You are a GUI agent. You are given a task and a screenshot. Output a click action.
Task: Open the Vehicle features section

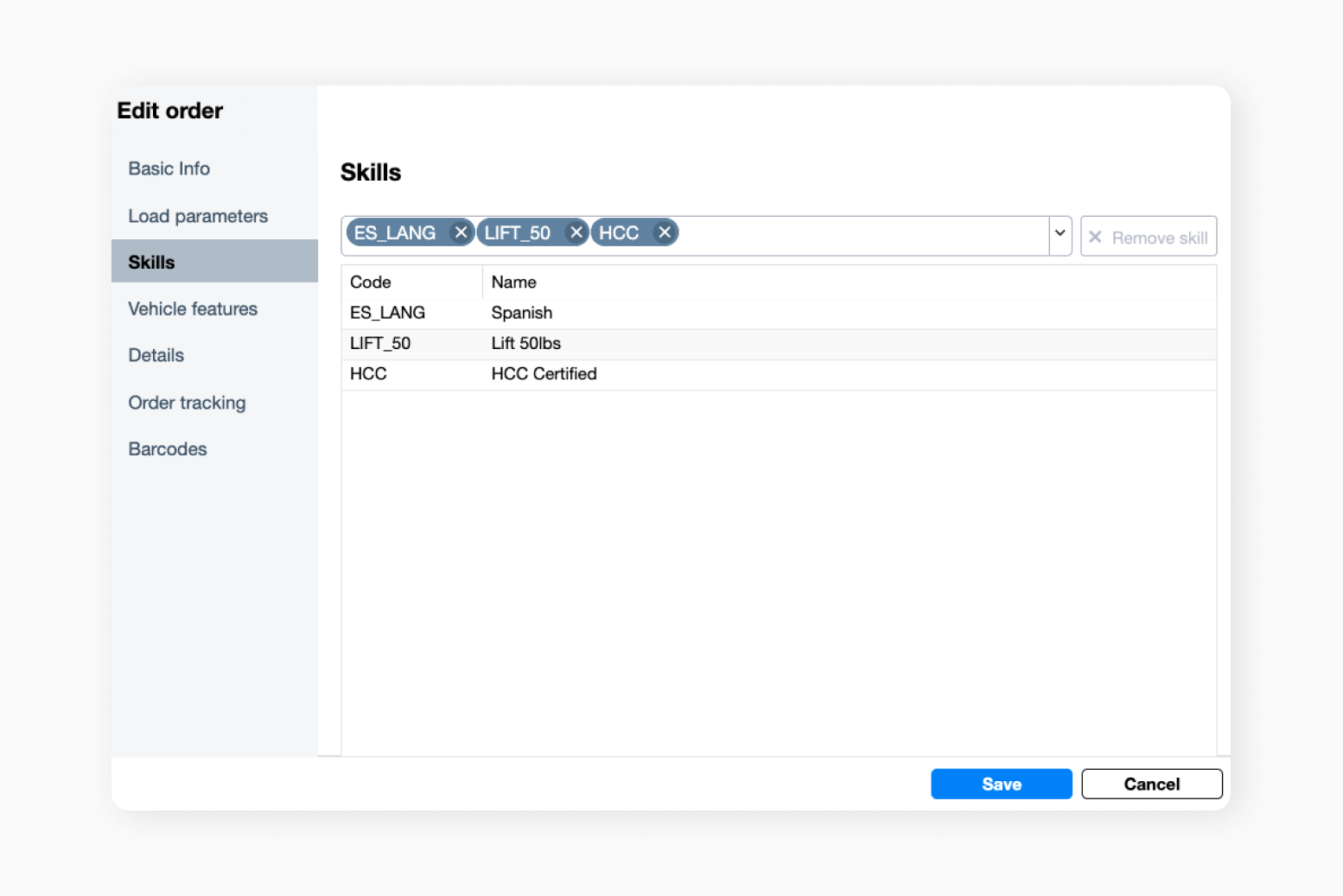[x=193, y=308]
